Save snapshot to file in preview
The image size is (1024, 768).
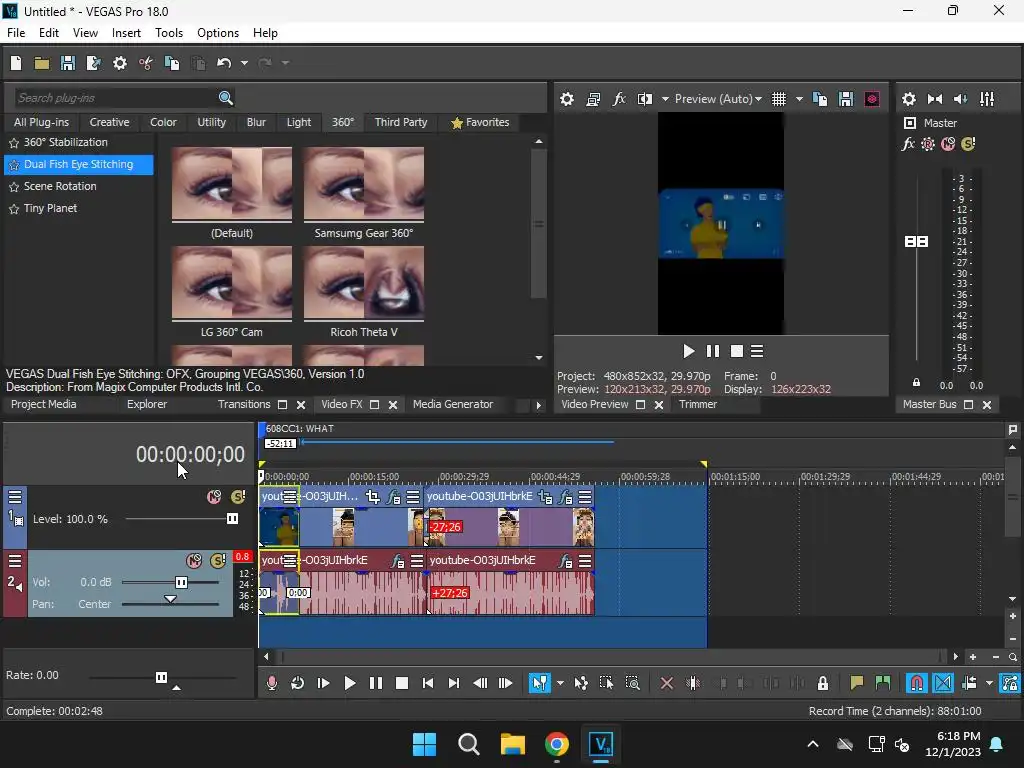click(846, 99)
